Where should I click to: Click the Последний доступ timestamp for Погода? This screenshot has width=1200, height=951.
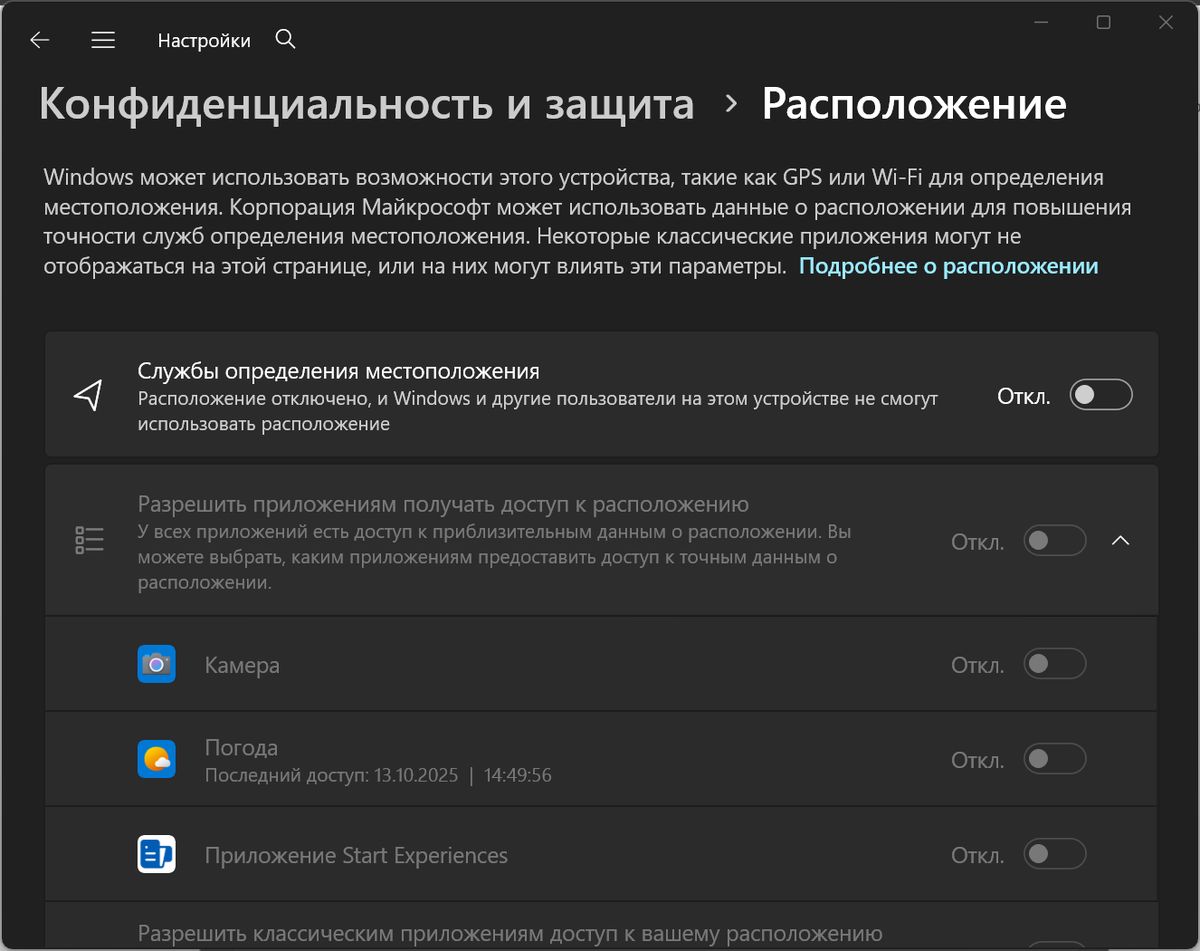378,775
